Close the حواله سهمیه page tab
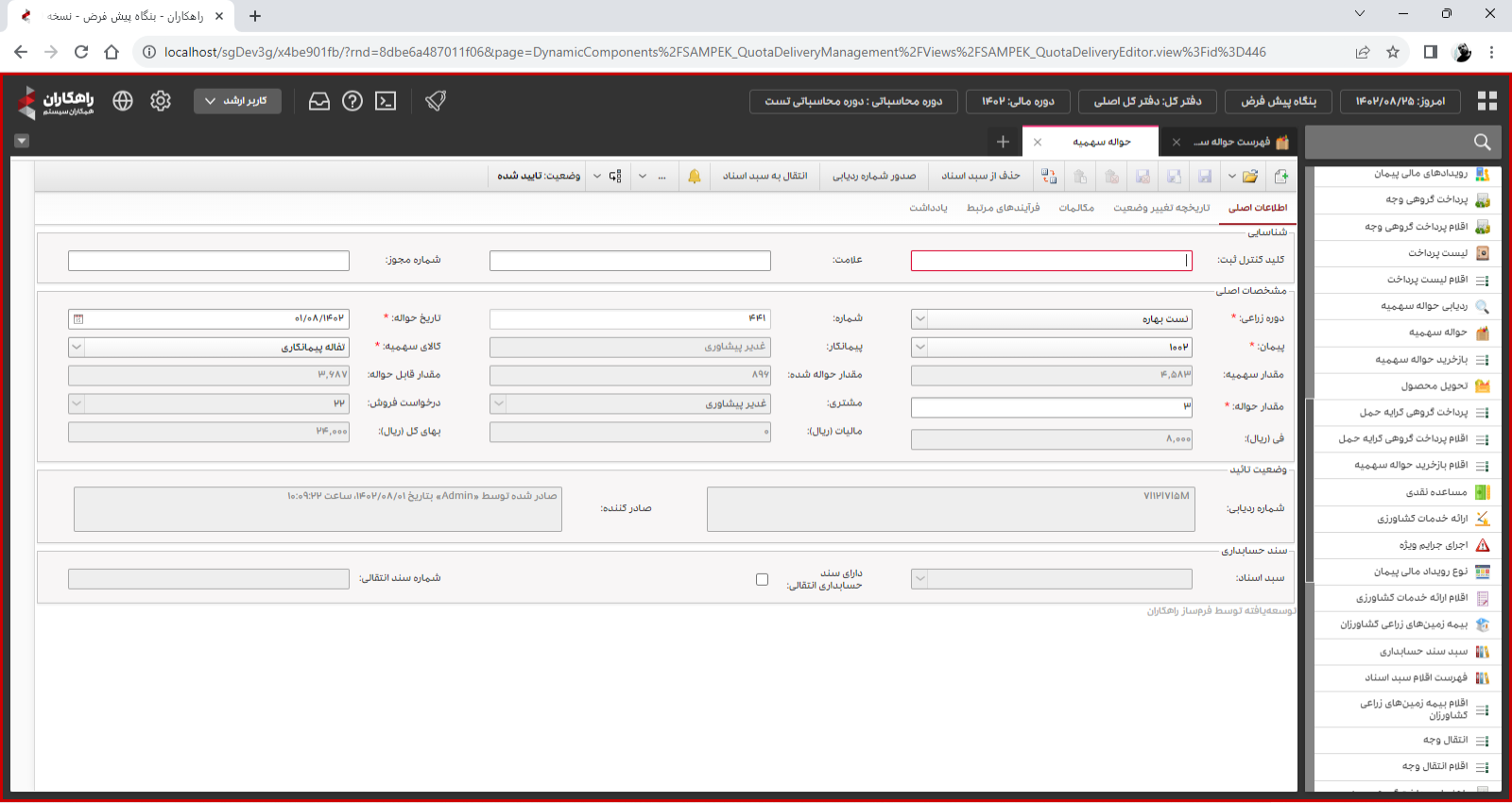 tap(1038, 142)
